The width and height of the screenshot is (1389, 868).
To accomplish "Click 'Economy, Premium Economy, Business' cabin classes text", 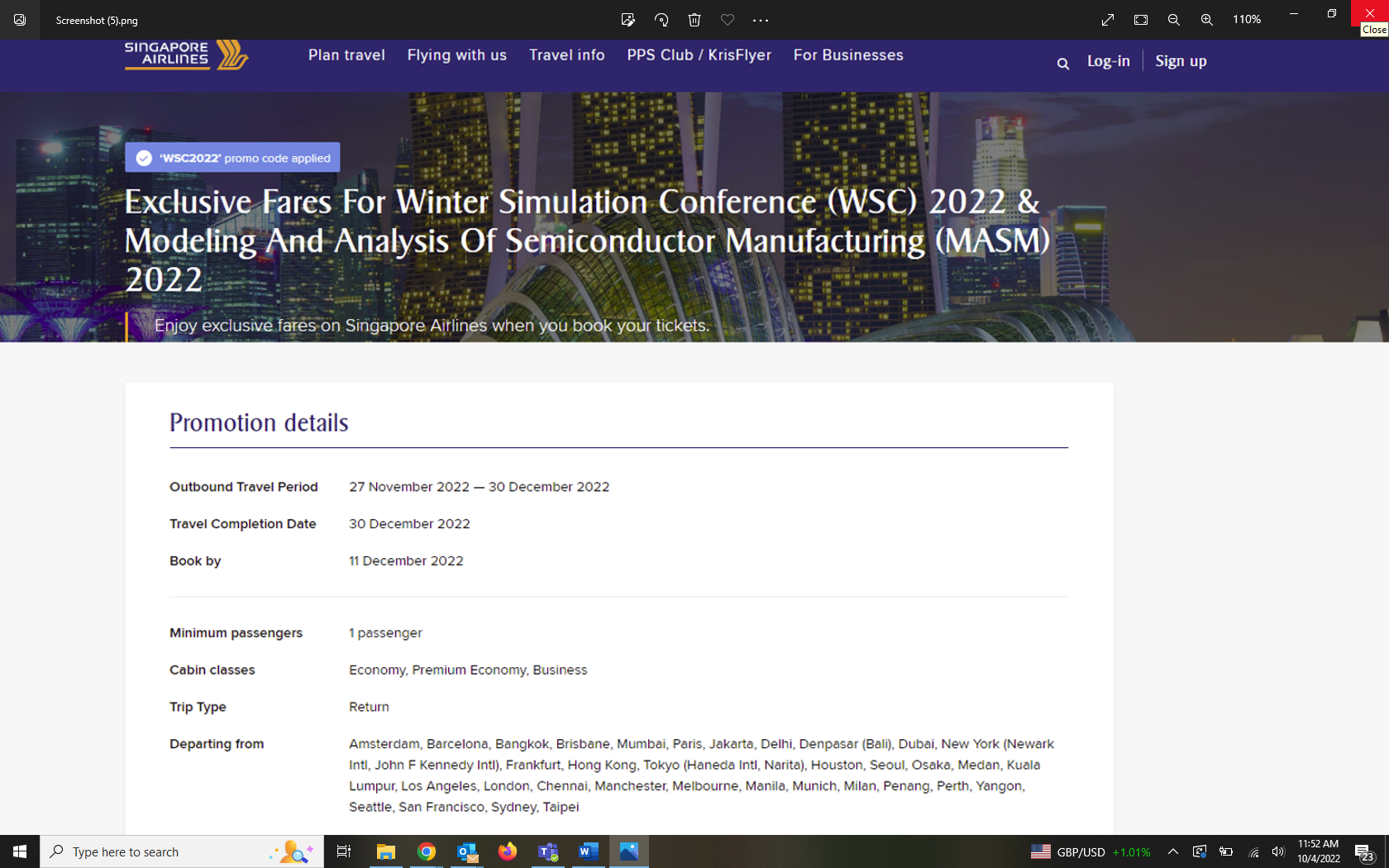I will click(468, 670).
